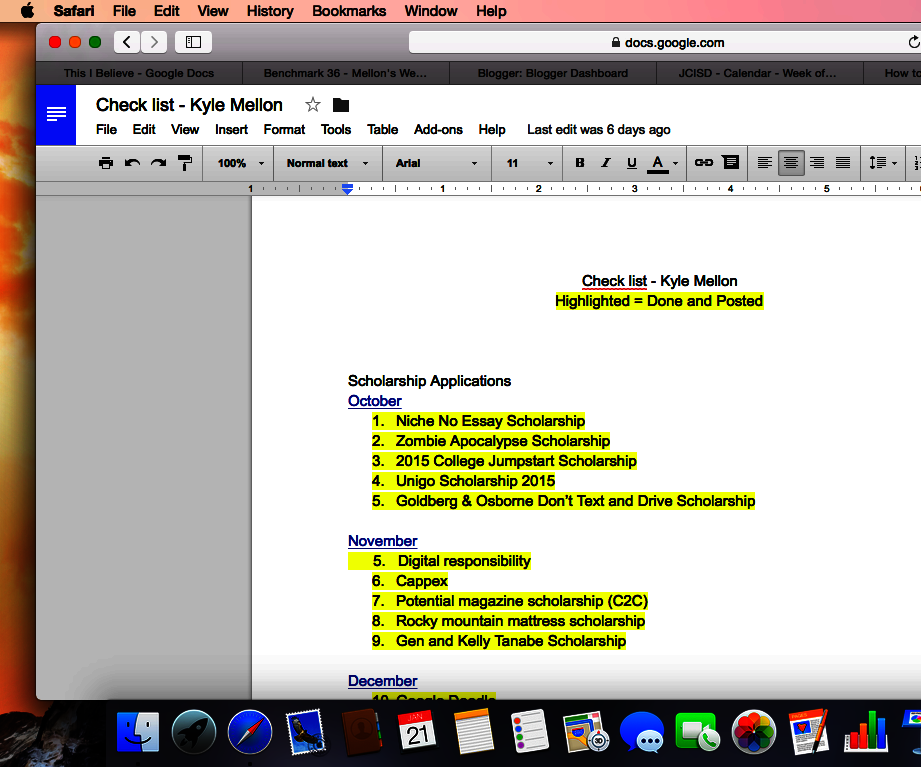Open the Docs Tools menu
The width and height of the screenshot is (921, 767).
(336, 130)
